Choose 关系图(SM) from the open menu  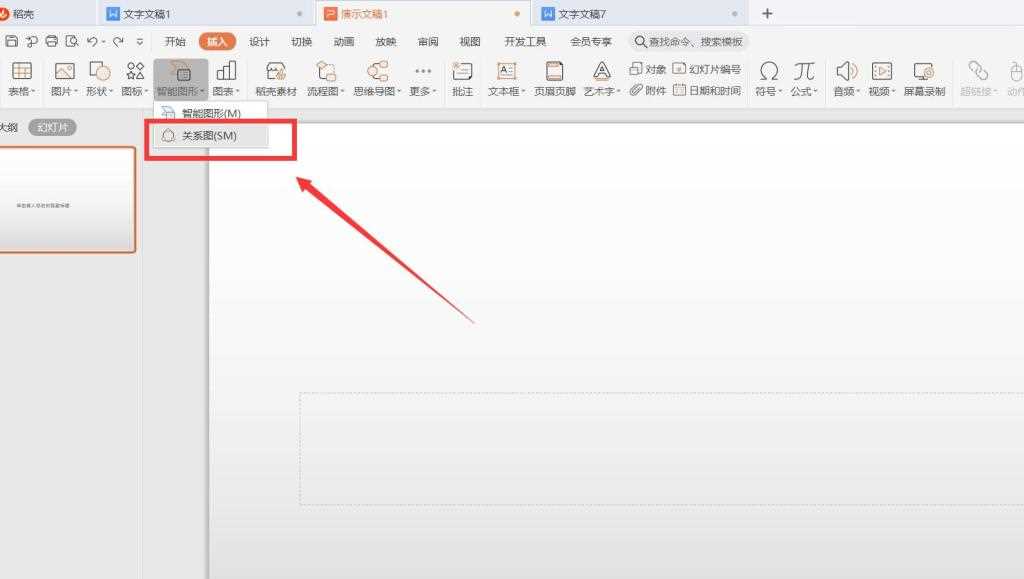point(206,134)
